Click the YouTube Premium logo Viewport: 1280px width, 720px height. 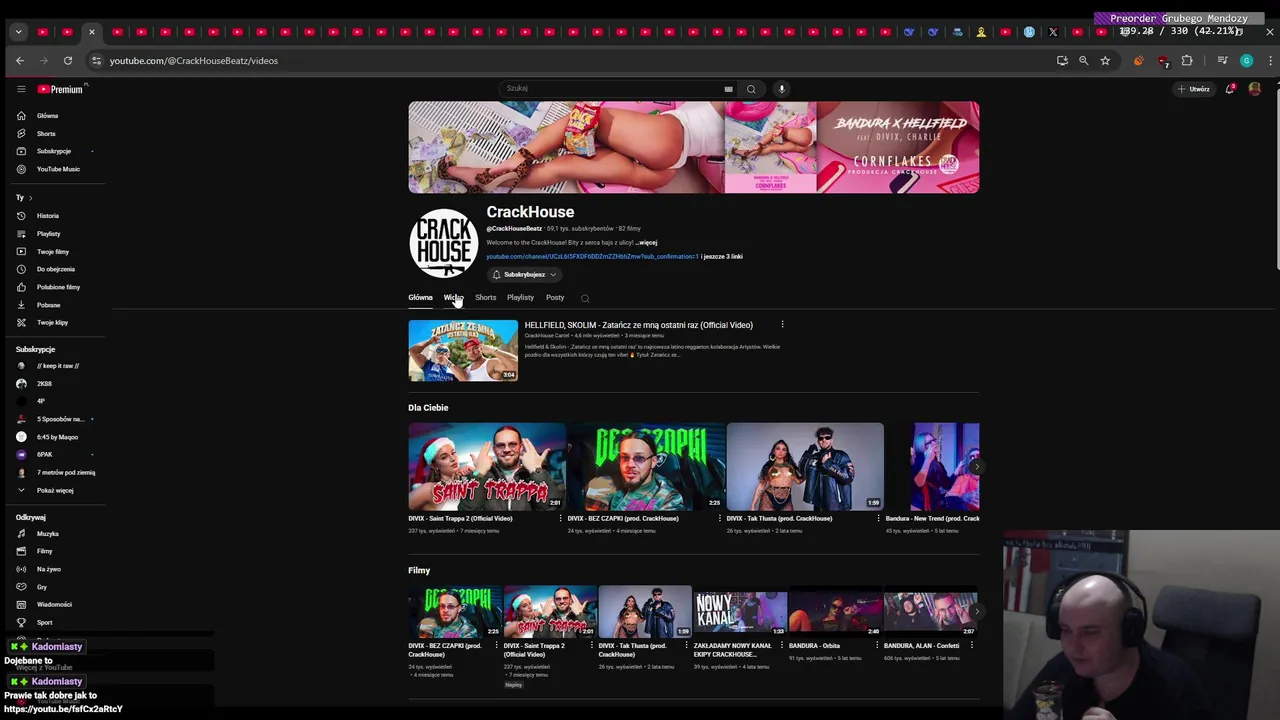point(60,89)
